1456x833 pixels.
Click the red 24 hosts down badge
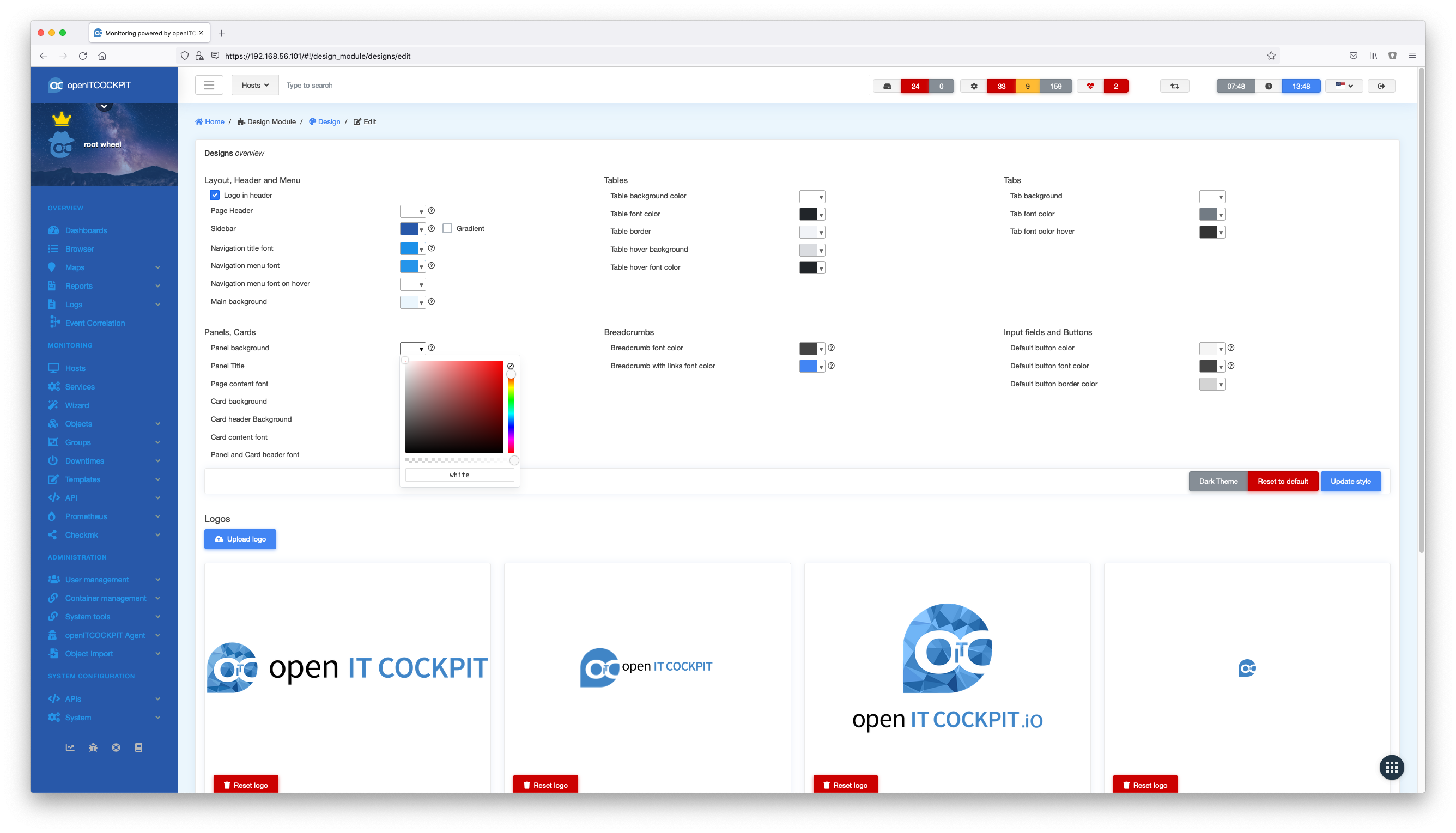coord(914,86)
